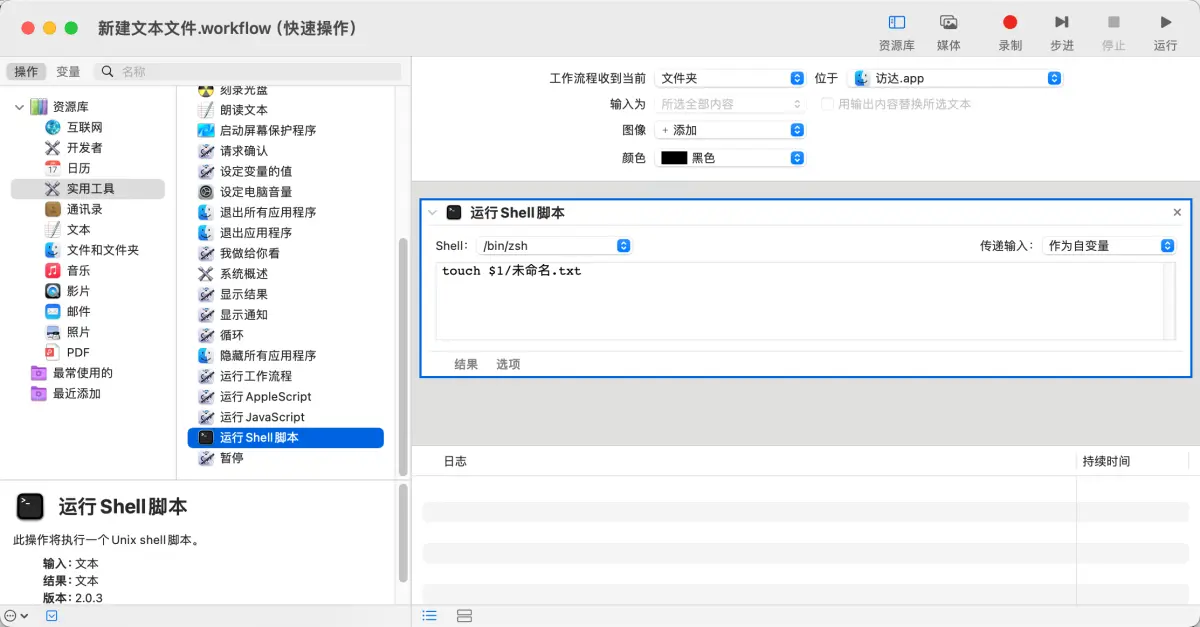Open 最近添加 smart folder
The image size is (1200, 627).
click(x=76, y=393)
